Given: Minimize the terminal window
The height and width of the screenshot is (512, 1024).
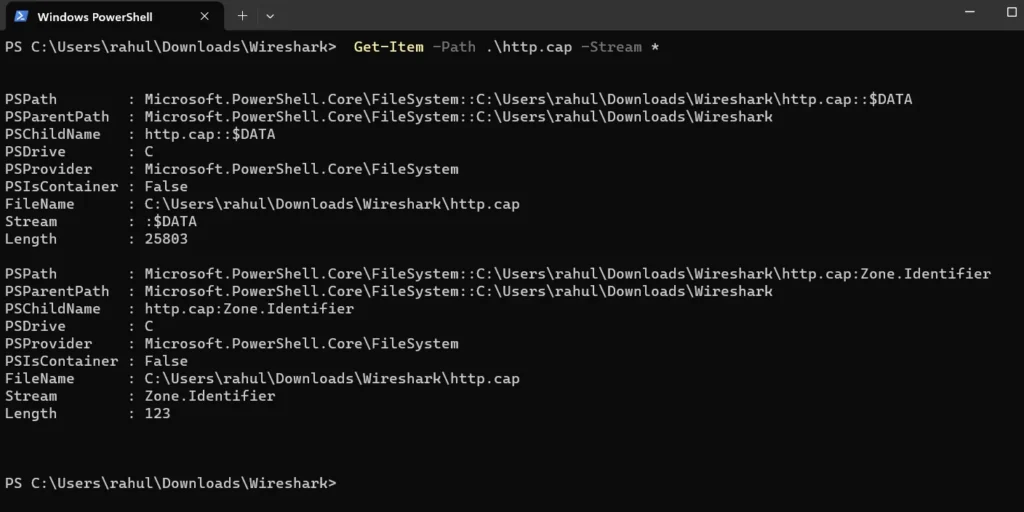Looking at the screenshot, I should click(970, 11).
